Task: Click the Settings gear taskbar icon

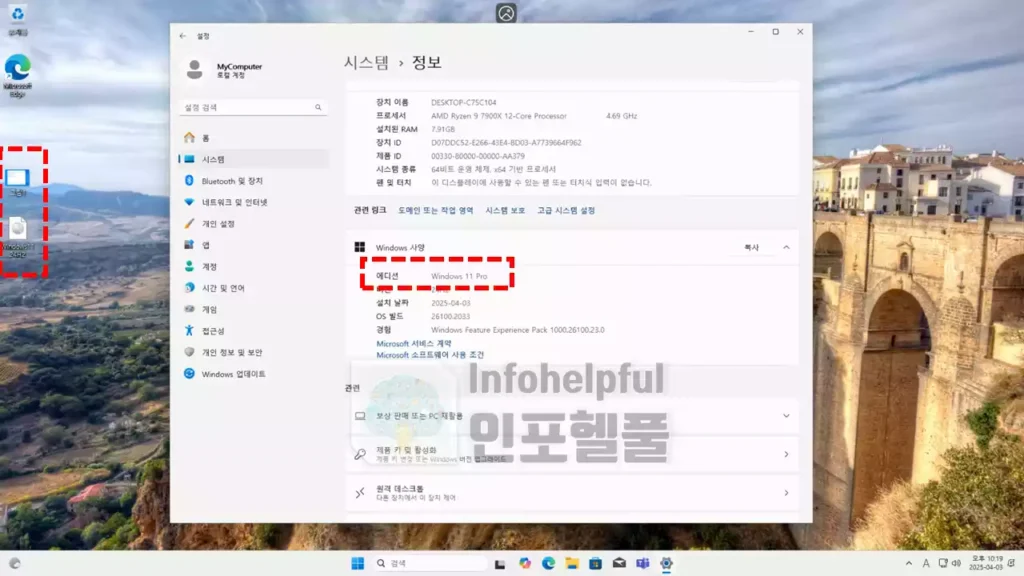Action: point(666,564)
